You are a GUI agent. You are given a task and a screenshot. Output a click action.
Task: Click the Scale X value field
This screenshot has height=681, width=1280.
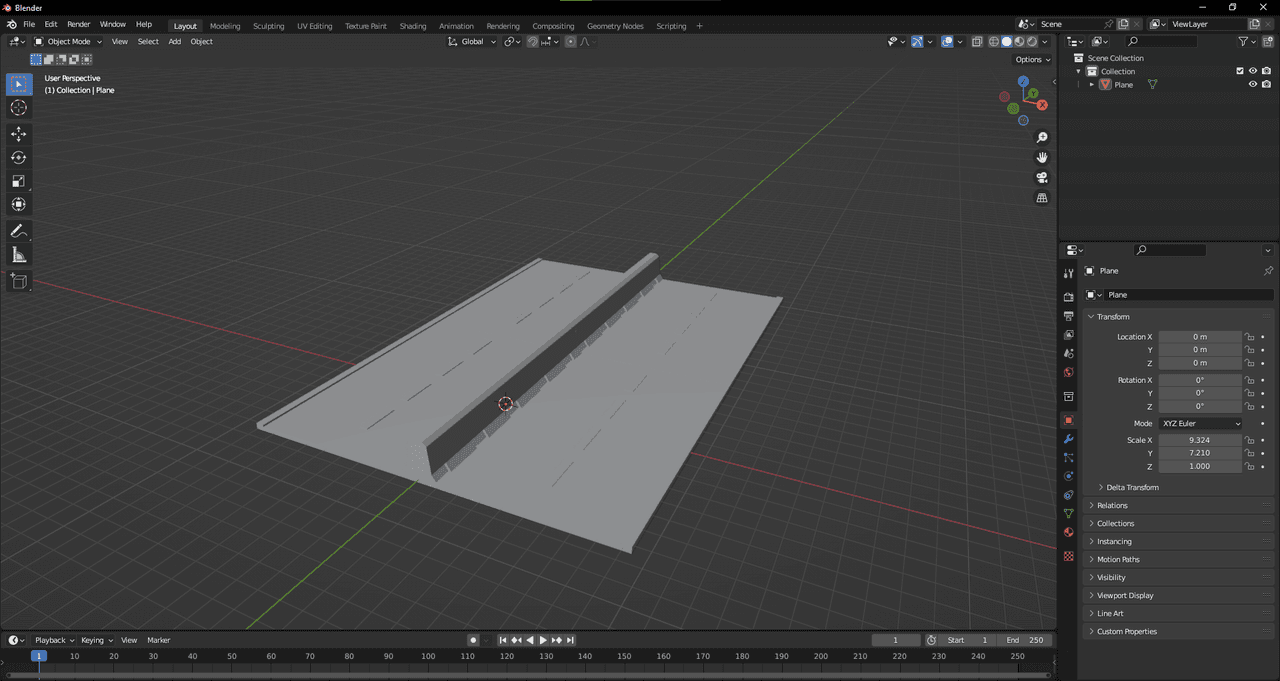click(x=1200, y=440)
